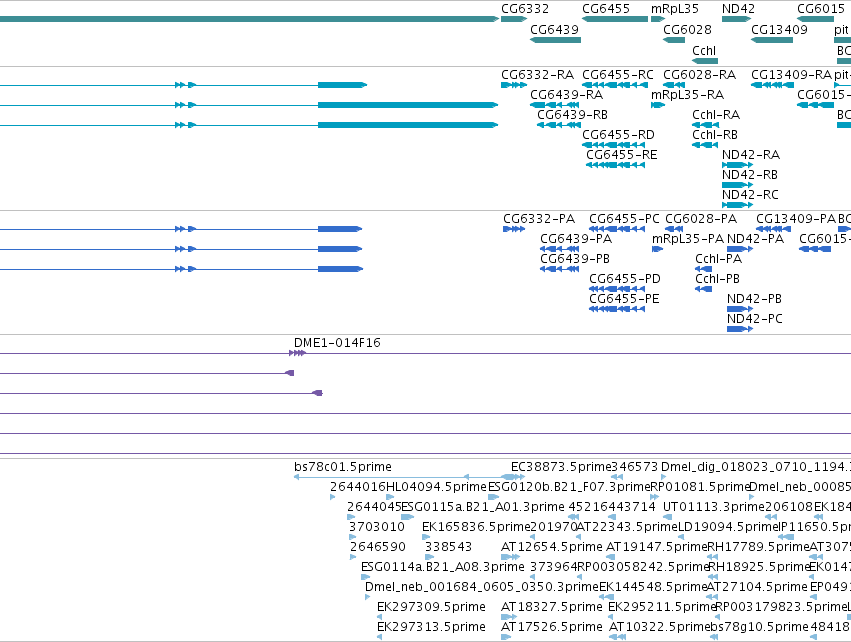Screen dimensions: 851x642
Task: Click EST LD19094.5prime marker
Action: [681, 537]
